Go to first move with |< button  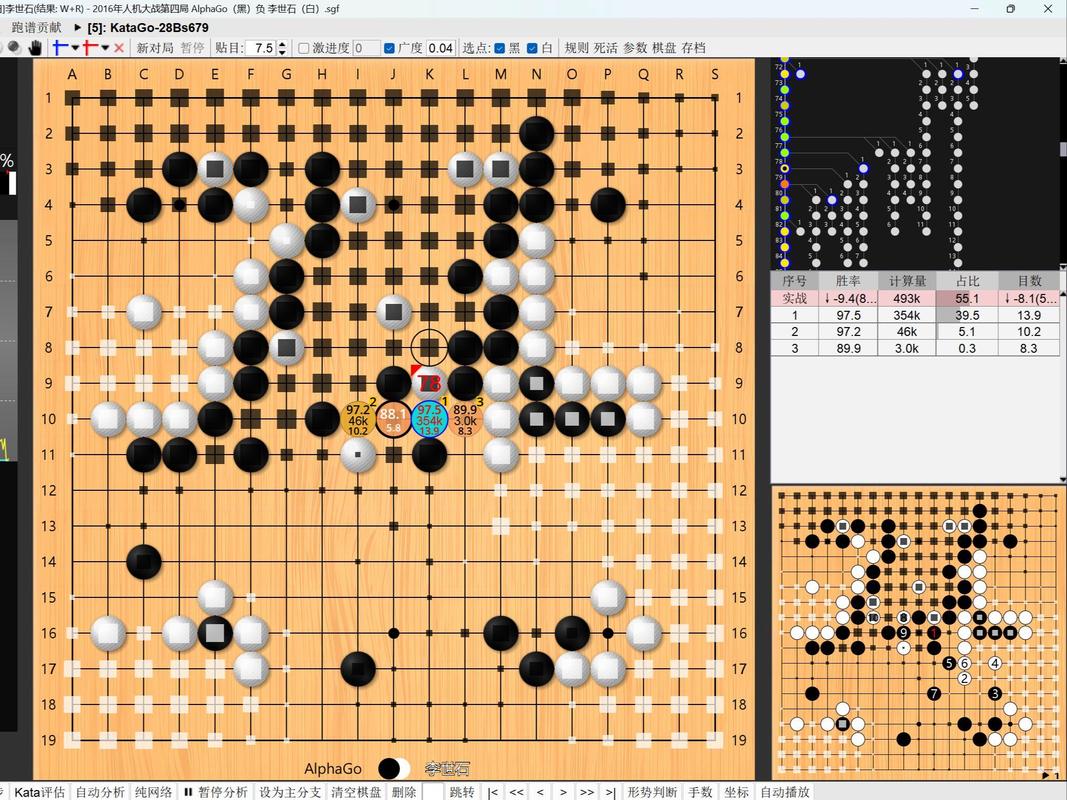(493, 793)
